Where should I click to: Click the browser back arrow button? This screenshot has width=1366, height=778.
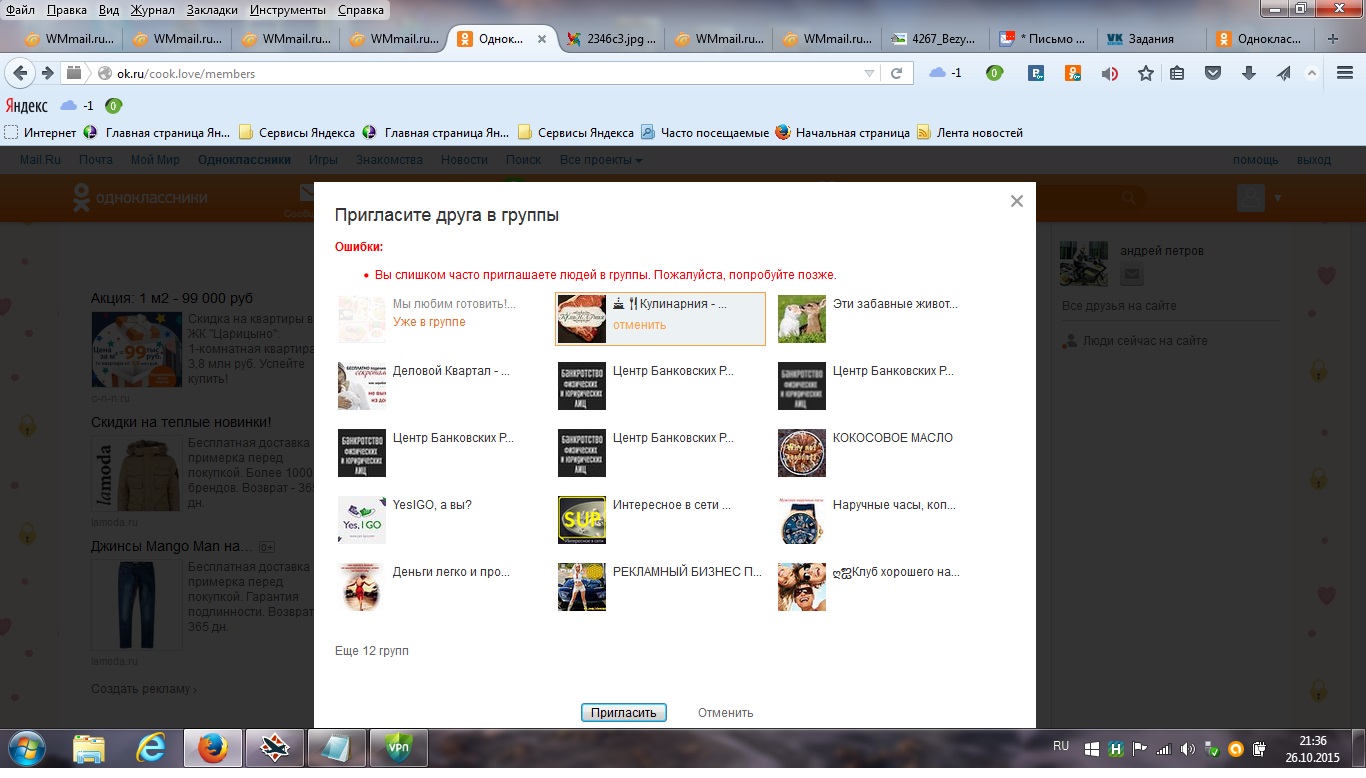[x=21, y=73]
